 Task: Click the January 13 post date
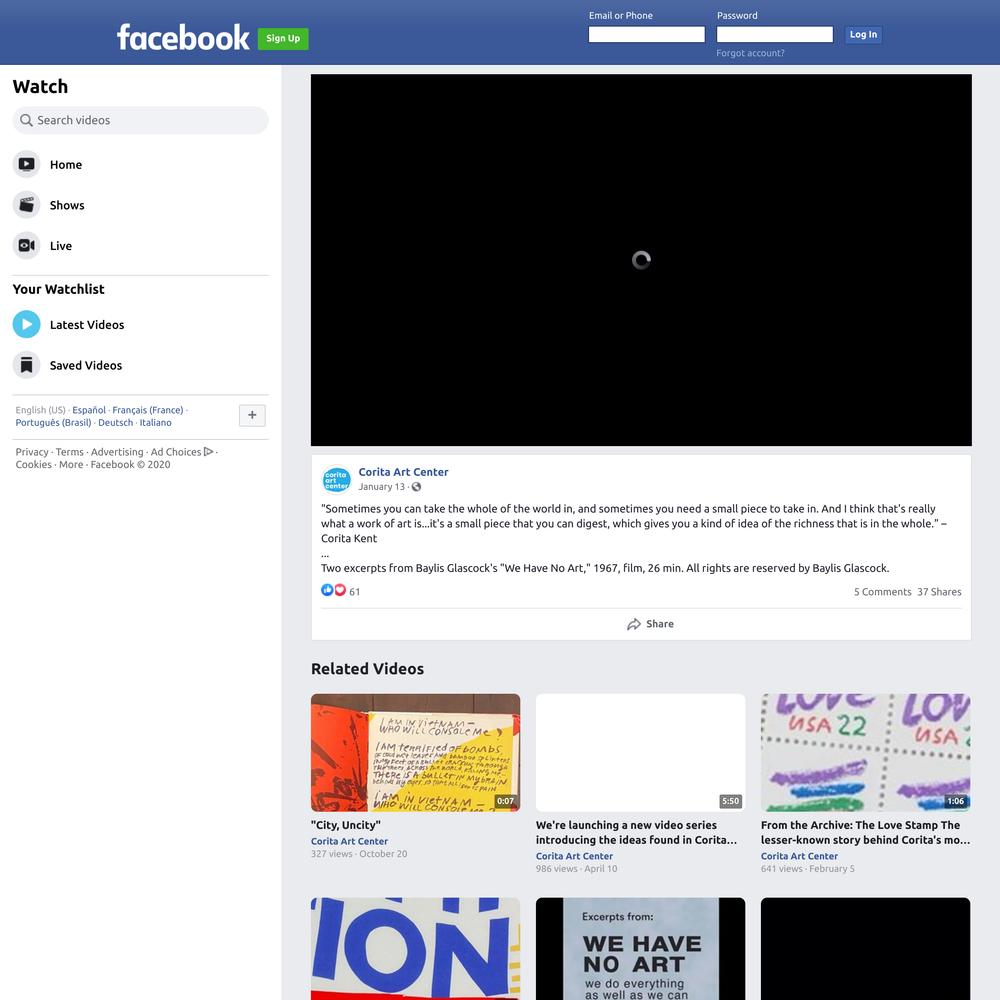point(381,487)
